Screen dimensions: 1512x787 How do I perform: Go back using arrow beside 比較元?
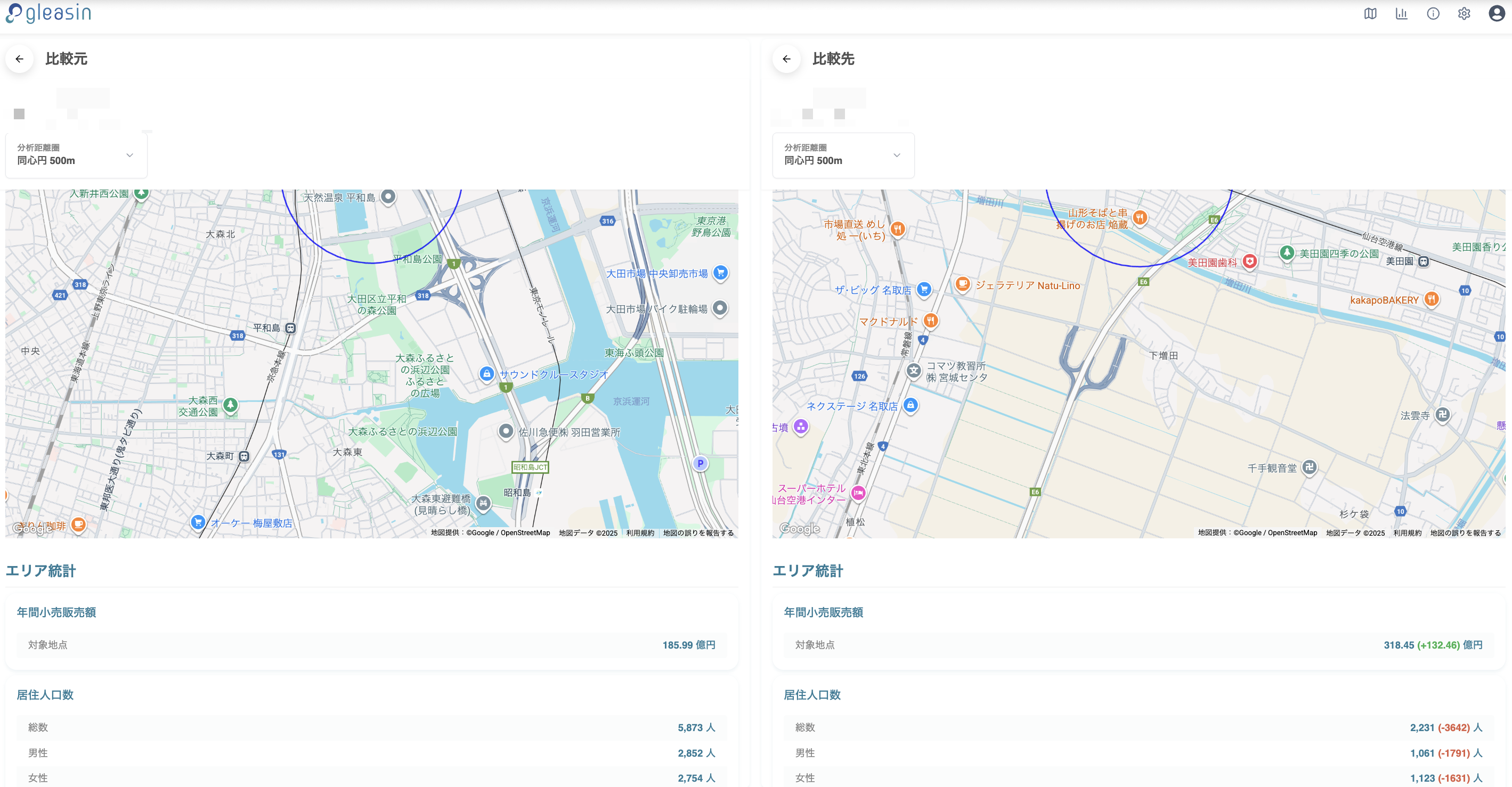pos(19,59)
